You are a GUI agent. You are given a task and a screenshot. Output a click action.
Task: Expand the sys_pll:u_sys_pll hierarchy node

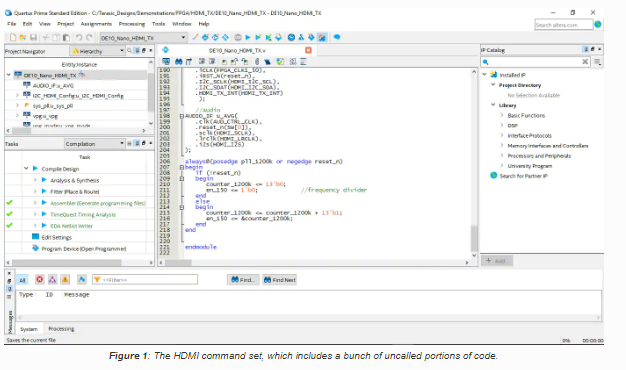pyautogui.click(x=17, y=105)
